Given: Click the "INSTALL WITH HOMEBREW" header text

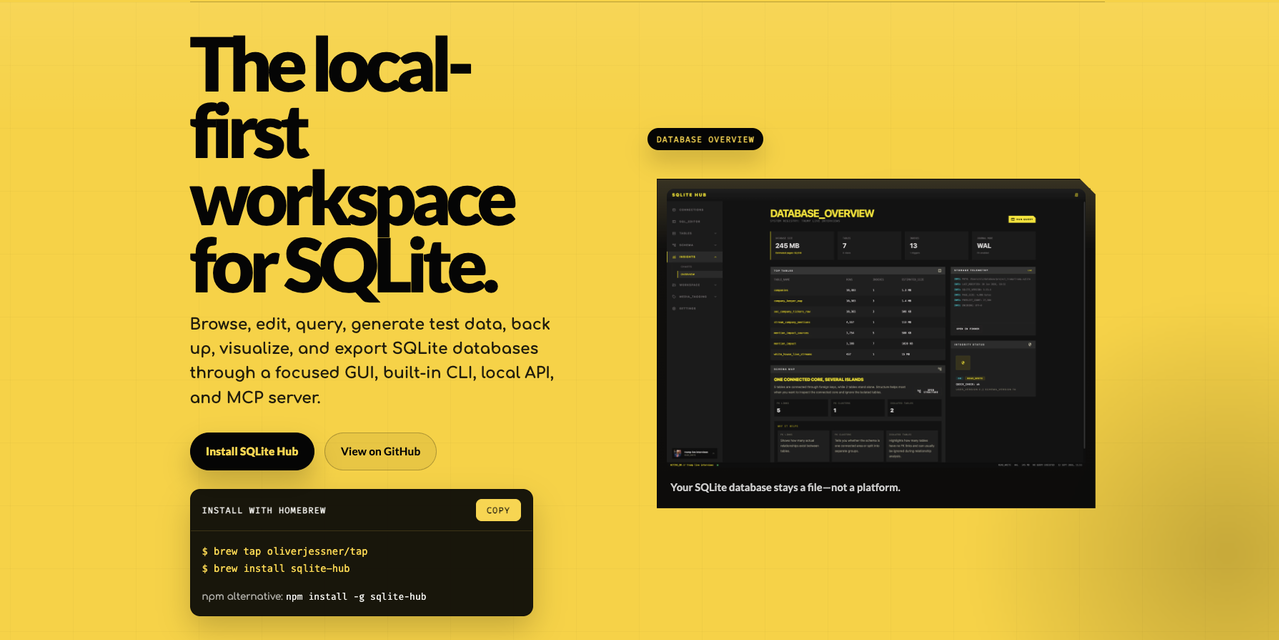Looking at the screenshot, I should coord(264,510).
